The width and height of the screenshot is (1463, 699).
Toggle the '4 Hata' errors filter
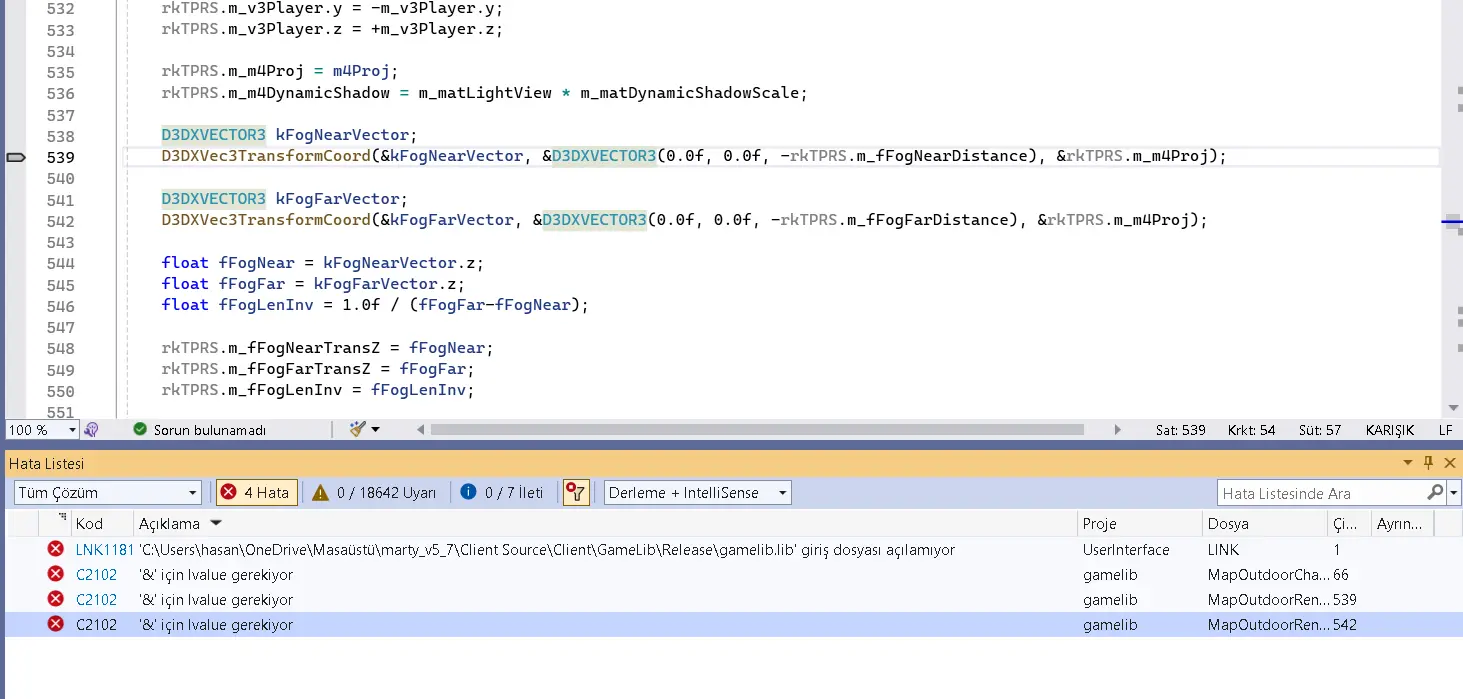[257, 492]
